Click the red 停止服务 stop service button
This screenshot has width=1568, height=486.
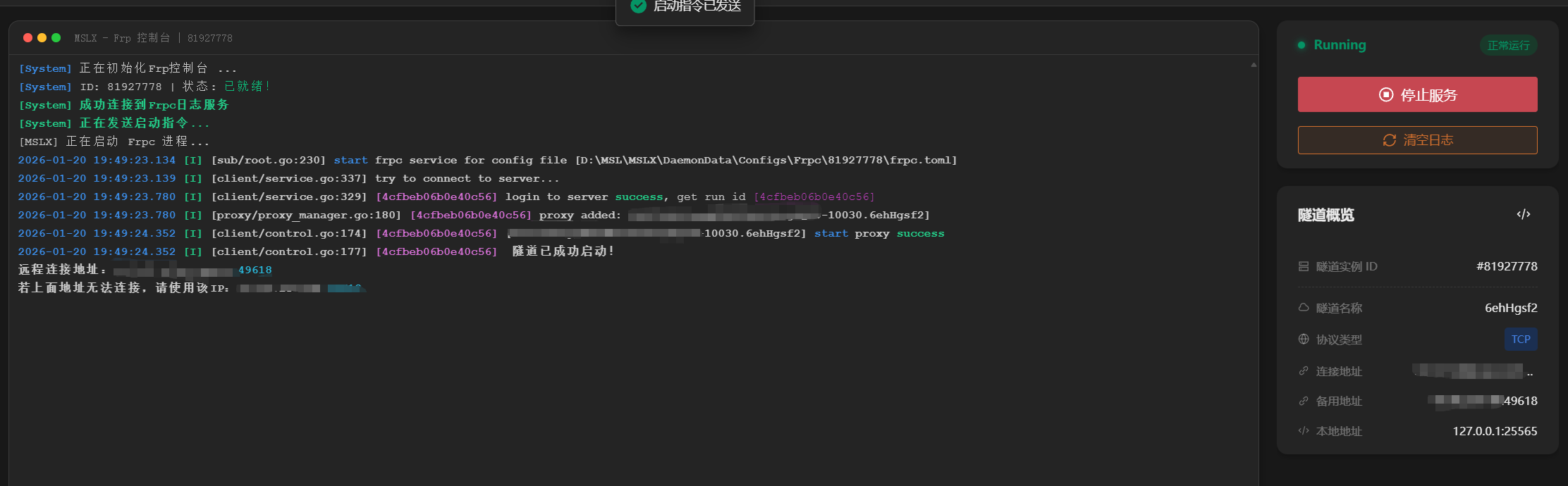(1417, 94)
